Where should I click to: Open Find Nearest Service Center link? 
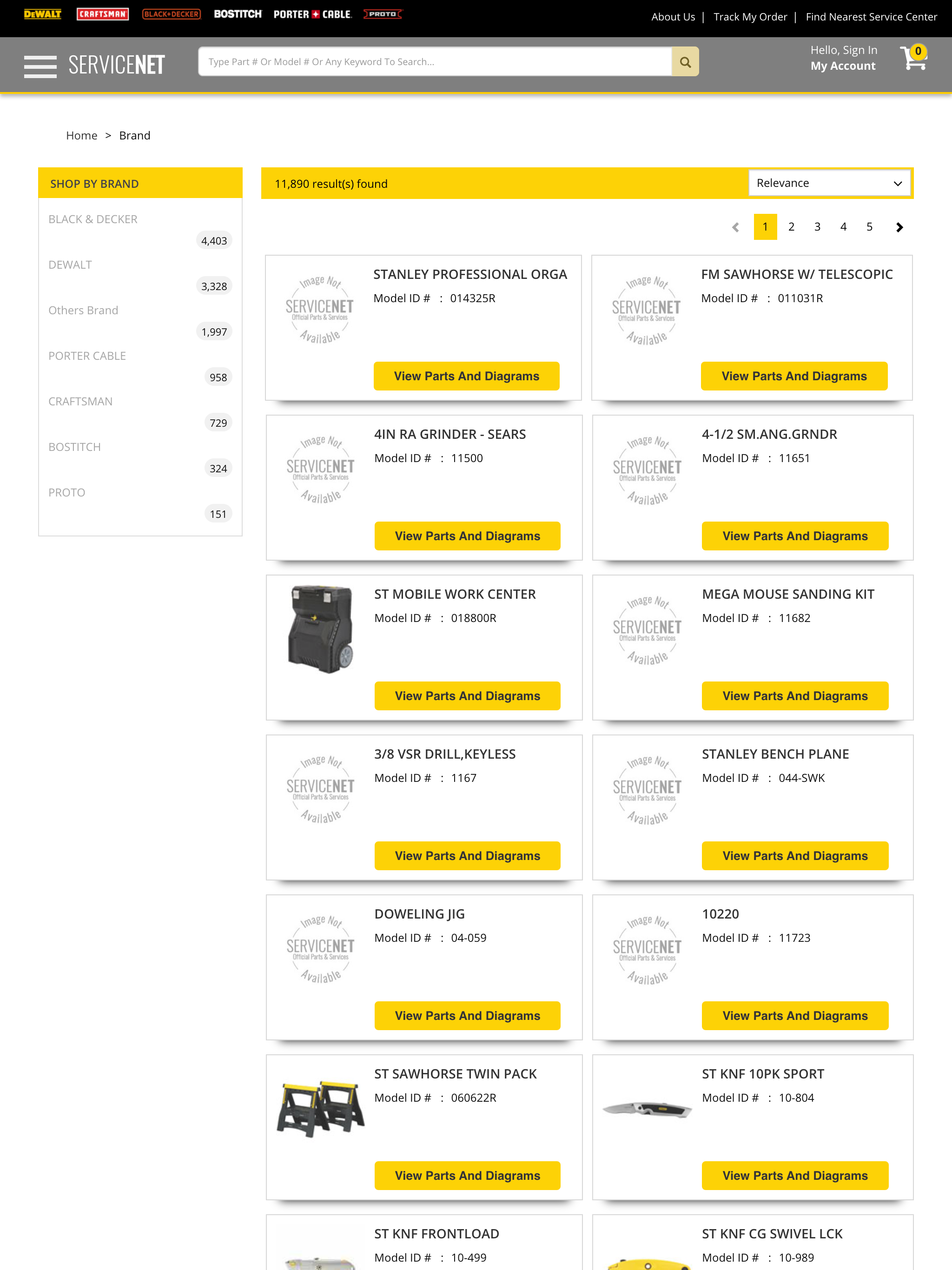pos(871,17)
